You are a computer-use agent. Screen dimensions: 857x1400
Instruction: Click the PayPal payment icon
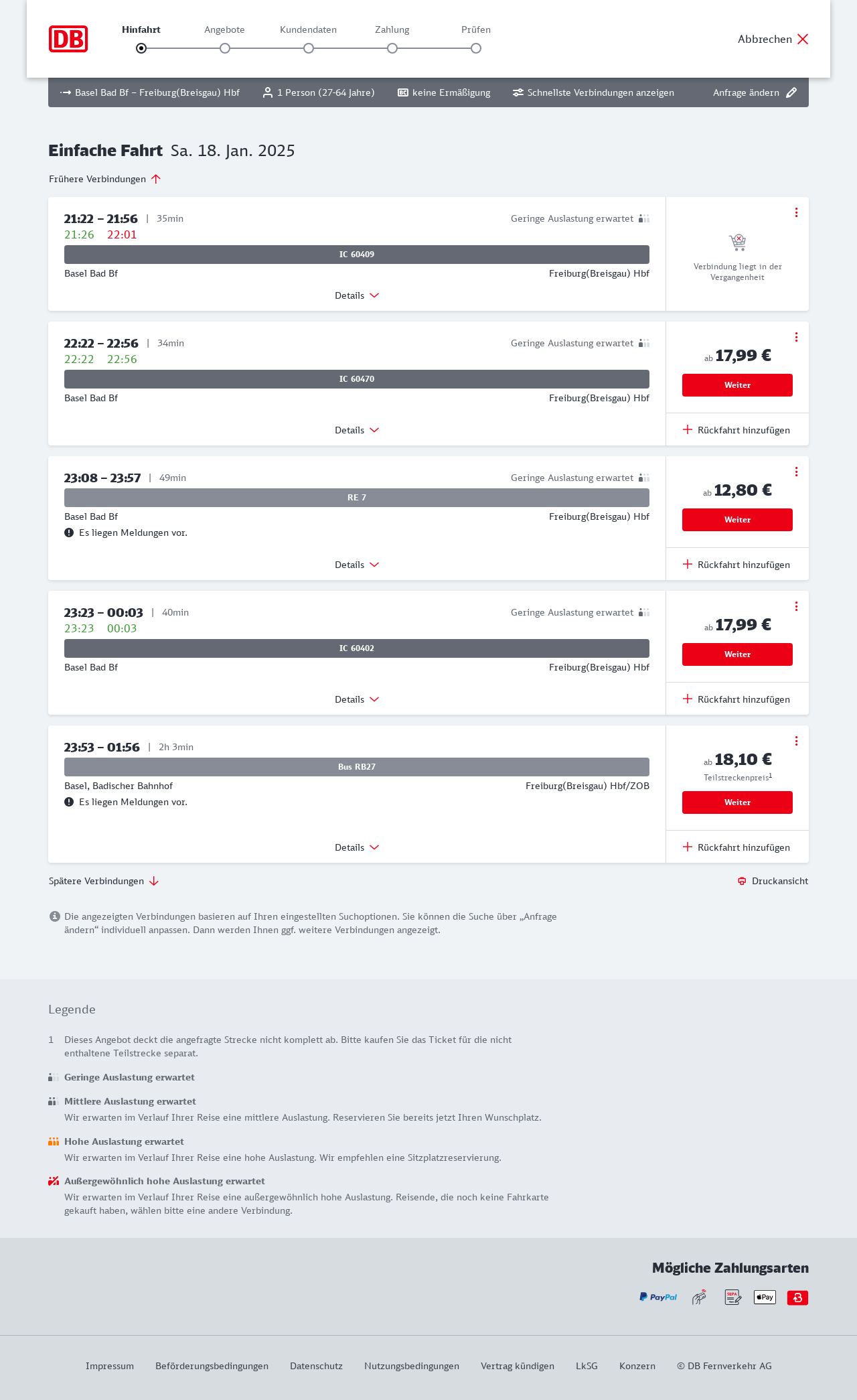[658, 1298]
